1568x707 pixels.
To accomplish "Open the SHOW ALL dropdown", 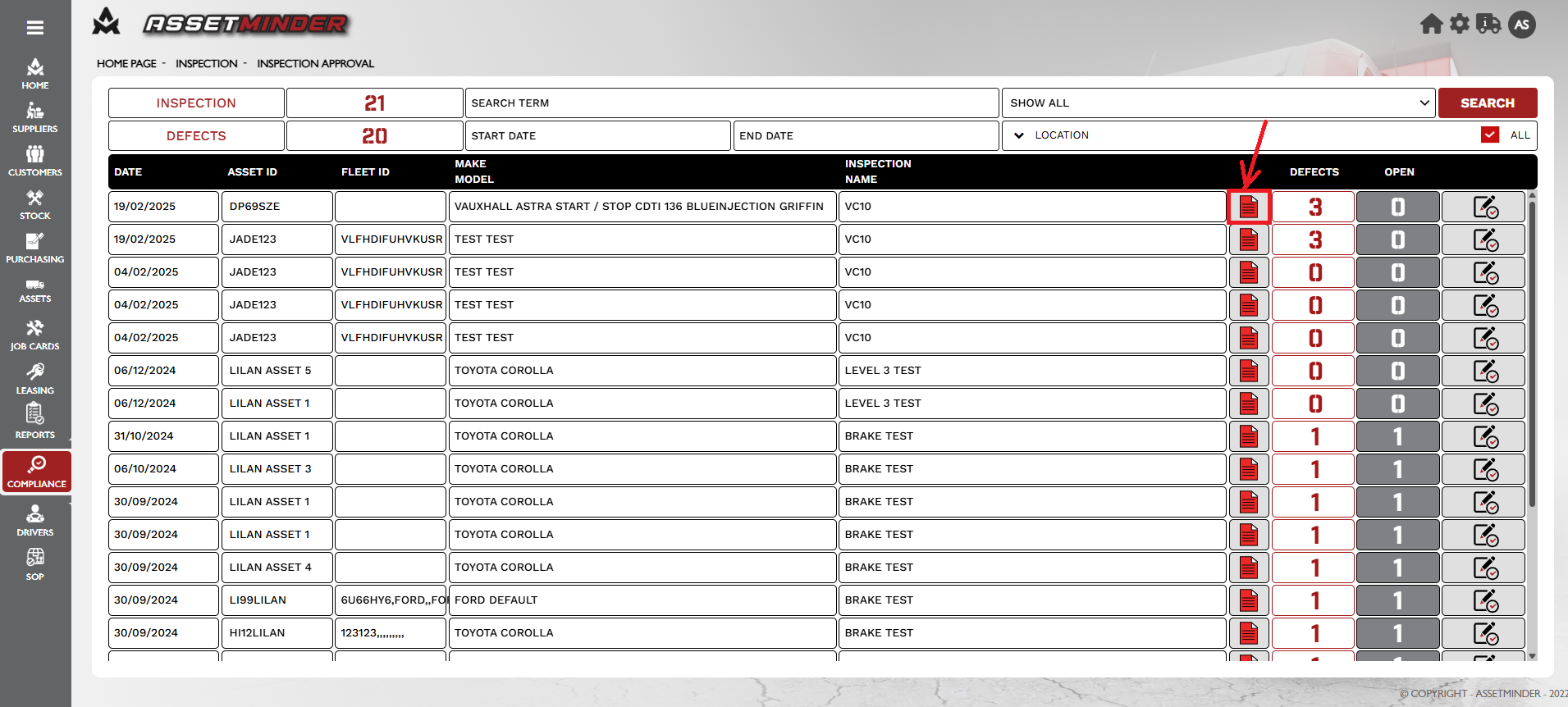I will [x=1218, y=103].
